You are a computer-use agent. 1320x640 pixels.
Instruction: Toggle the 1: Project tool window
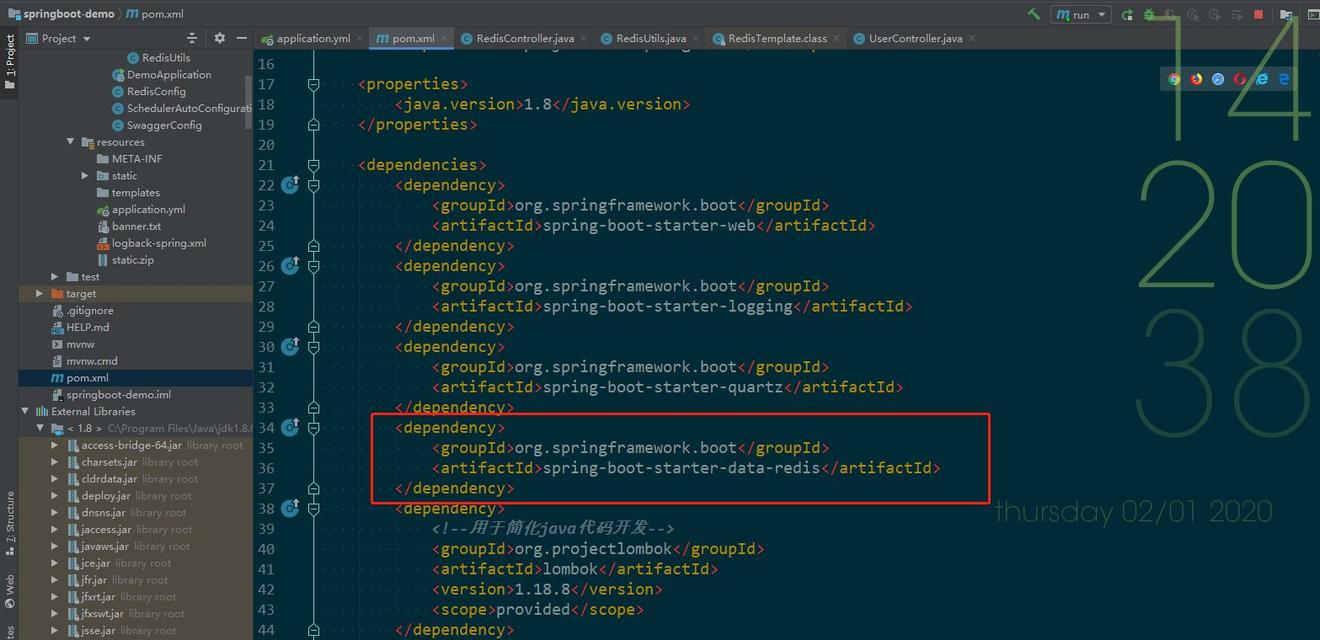[10, 62]
